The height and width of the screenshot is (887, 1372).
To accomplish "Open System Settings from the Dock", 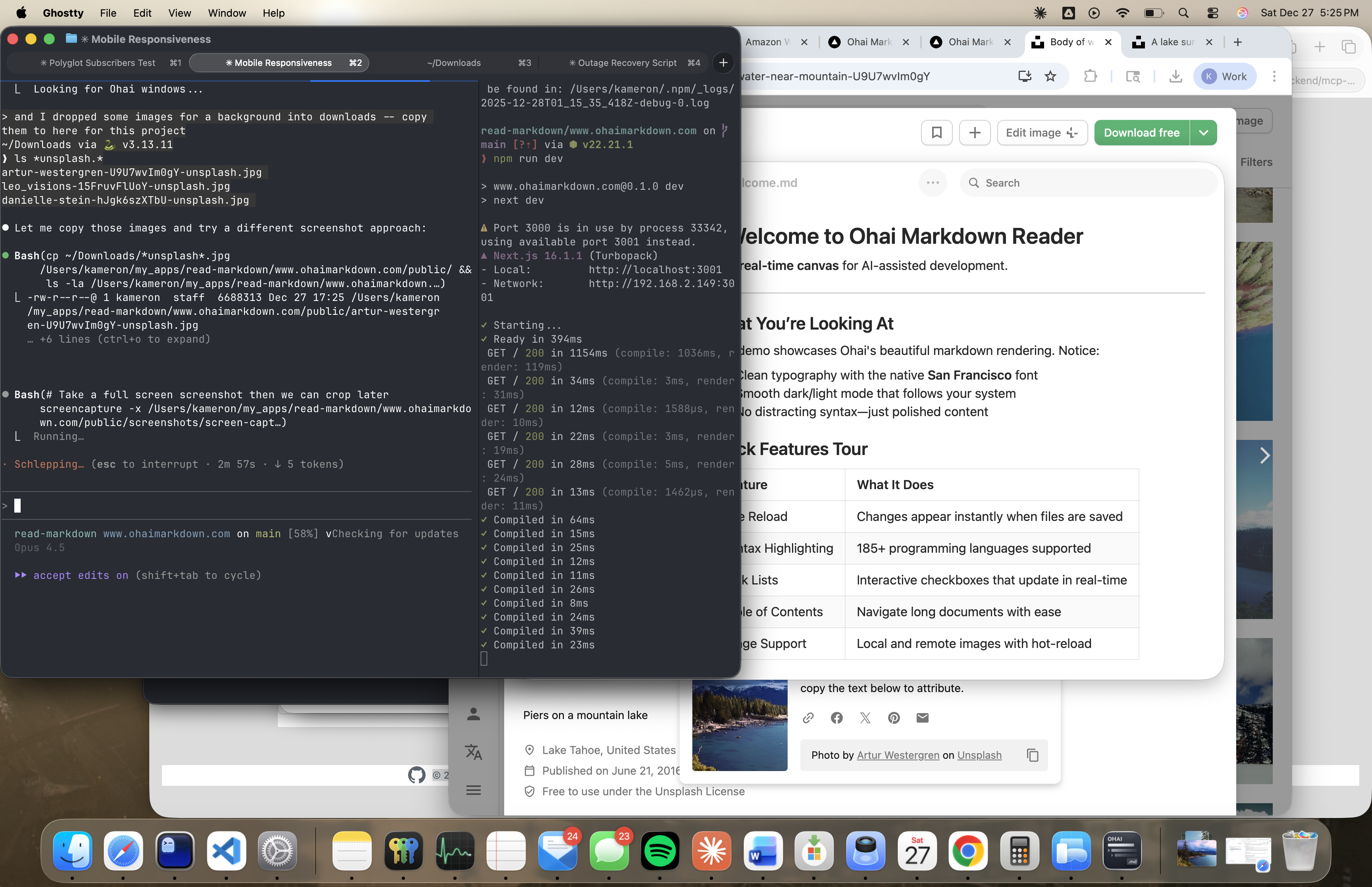I will point(277,851).
